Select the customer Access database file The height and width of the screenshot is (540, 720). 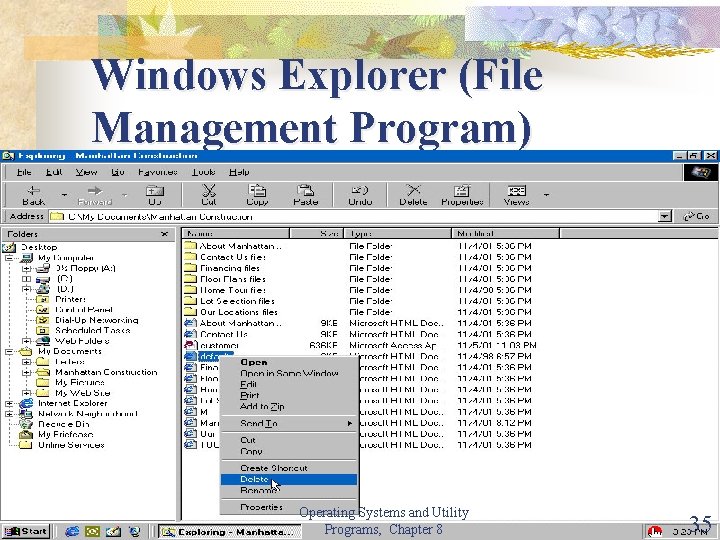point(212,345)
